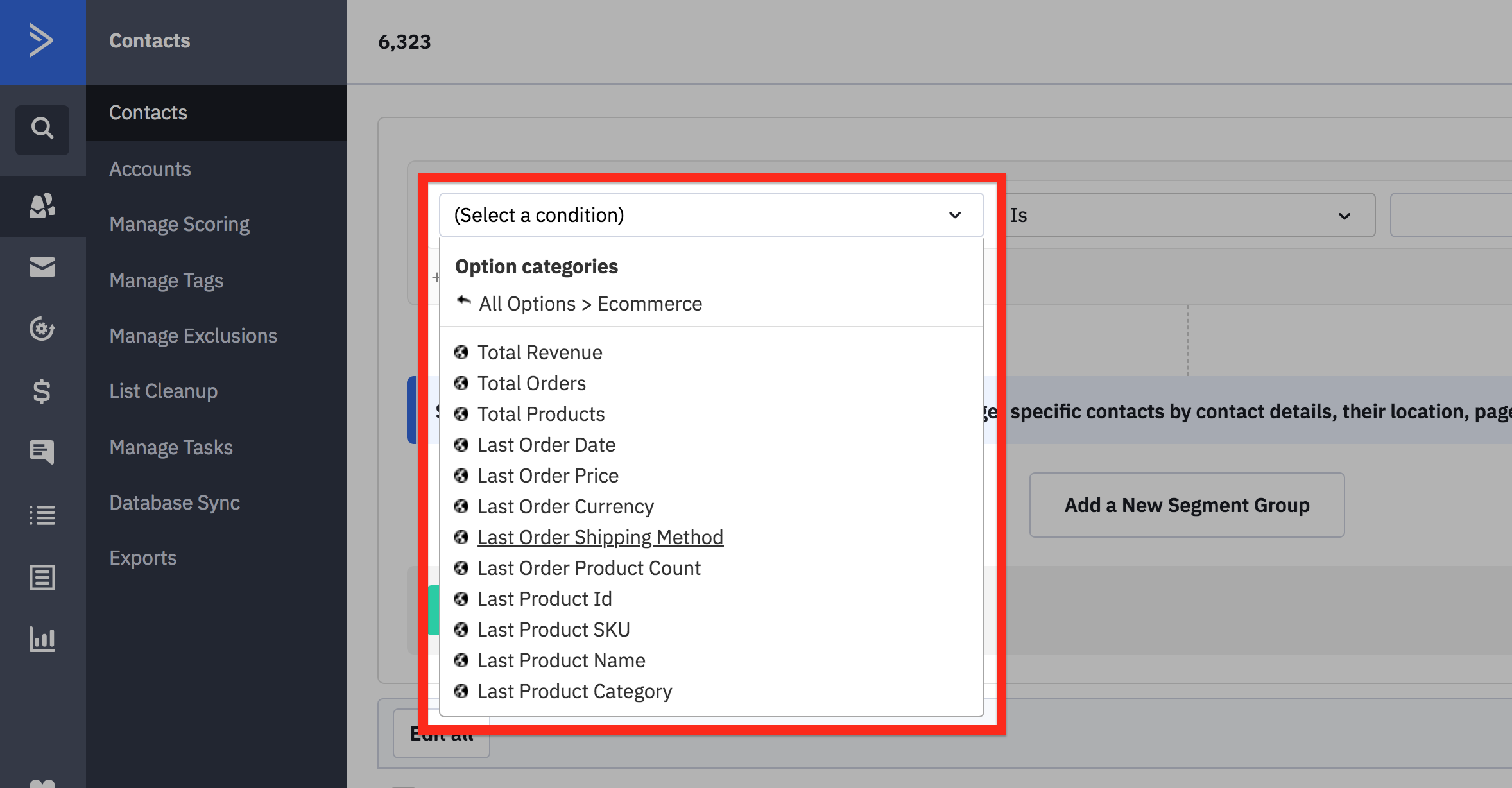The height and width of the screenshot is (788, 1512).
Task: Open the Conversations chat bubble icon
Action: click(x=42, y=452)
